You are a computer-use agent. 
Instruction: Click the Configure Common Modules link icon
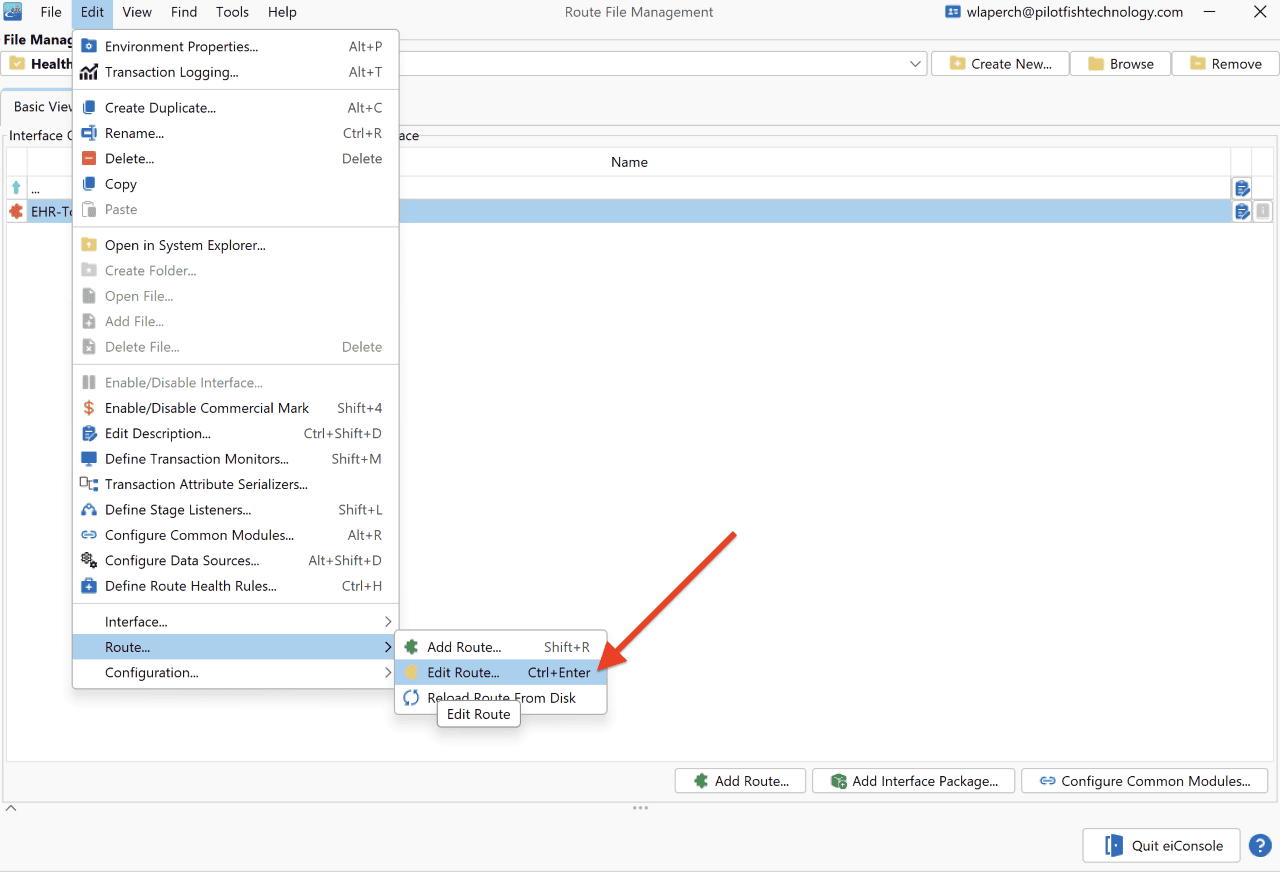pyautogui.click(x=89, y=535)
